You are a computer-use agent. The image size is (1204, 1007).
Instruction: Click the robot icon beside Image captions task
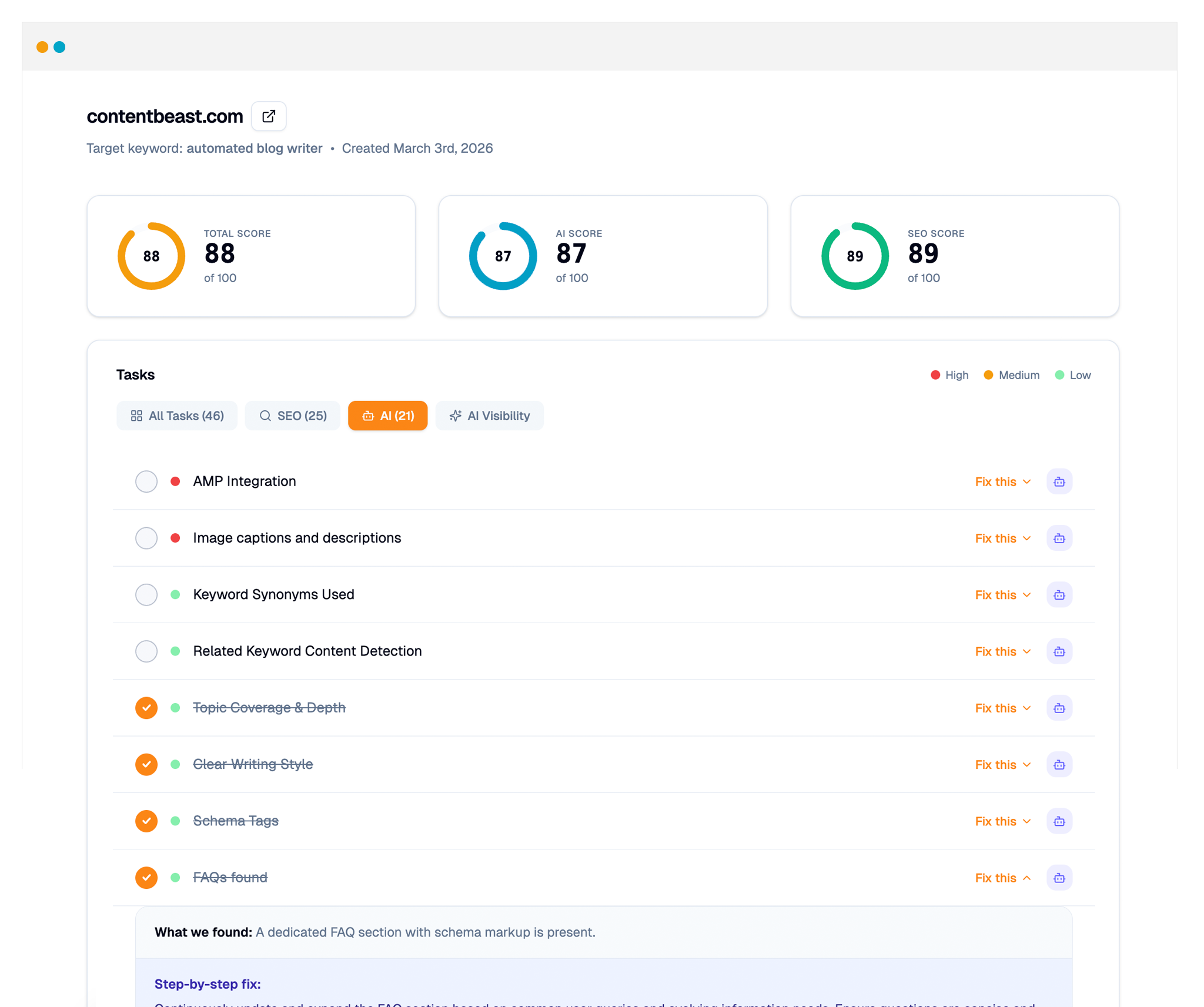coord(1059,538)
